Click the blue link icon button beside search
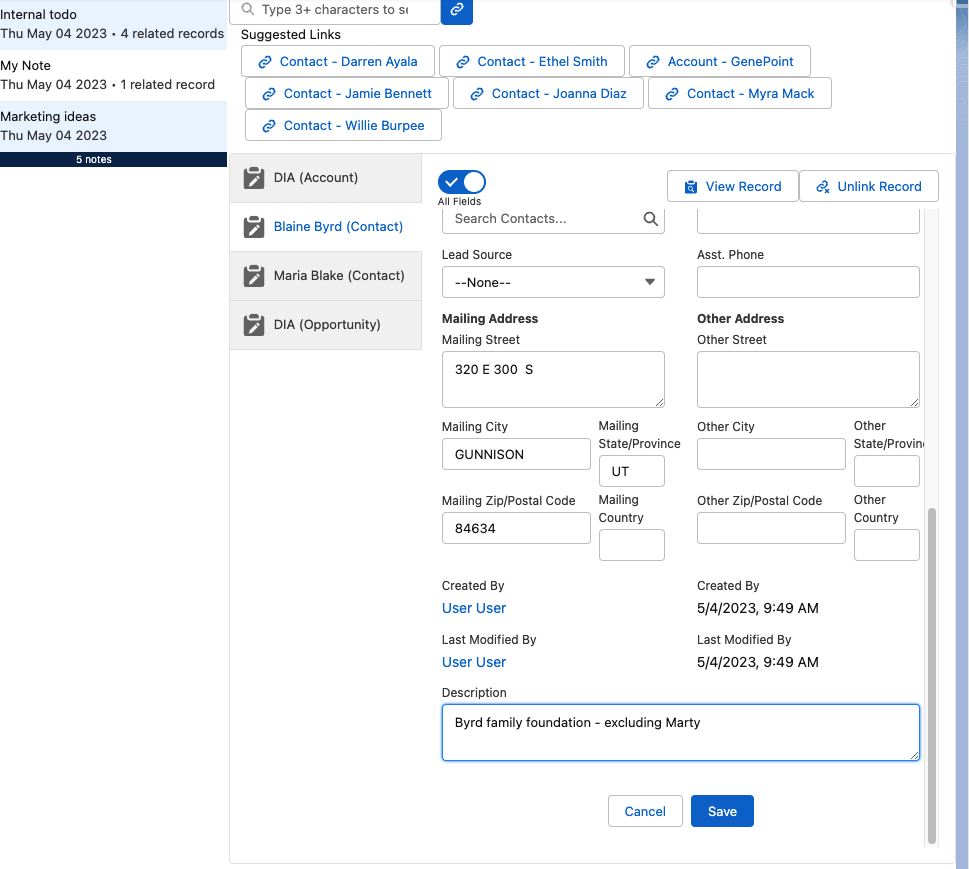The height and width of the screenshot is (869, 969). coord(456,10)
